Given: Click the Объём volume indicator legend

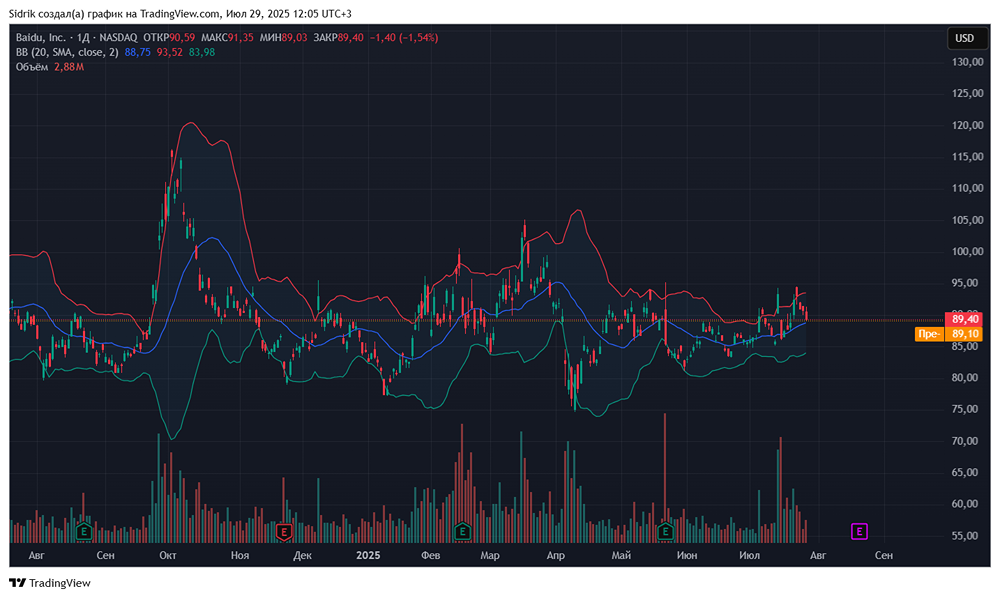Looking at the screenshot, I should 32,67.
